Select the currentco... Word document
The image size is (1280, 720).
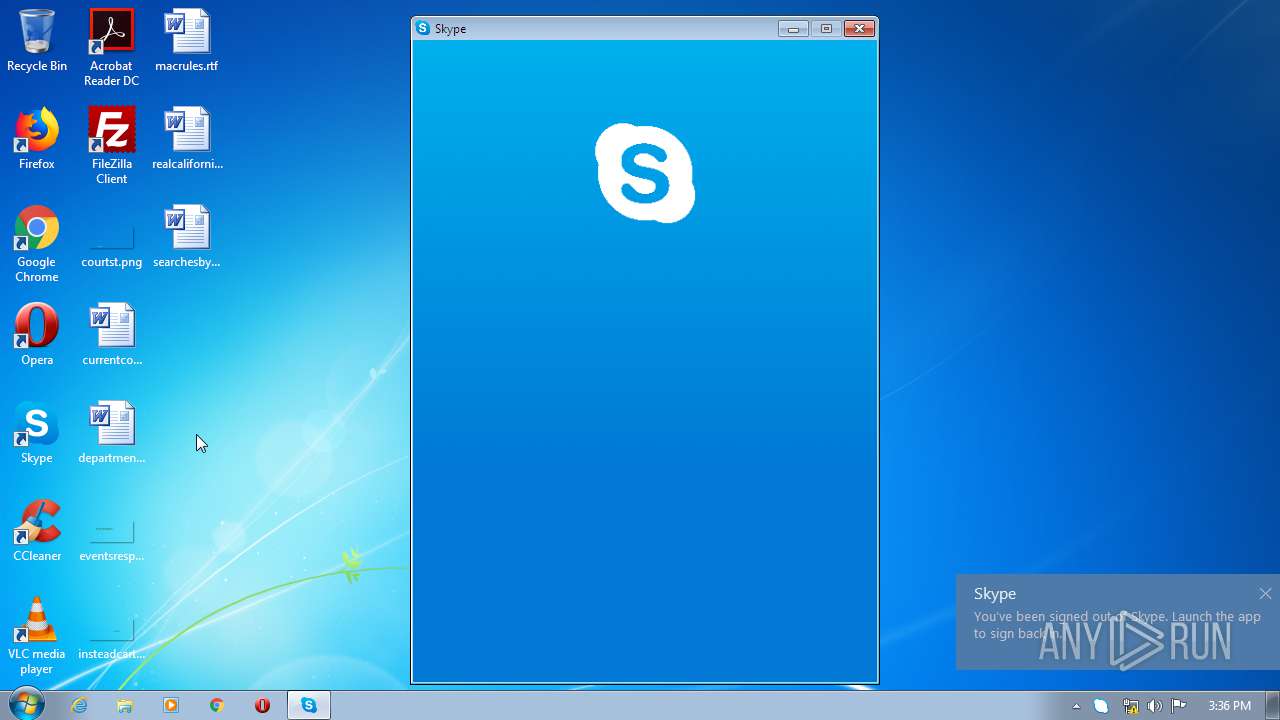click(111, 334)
